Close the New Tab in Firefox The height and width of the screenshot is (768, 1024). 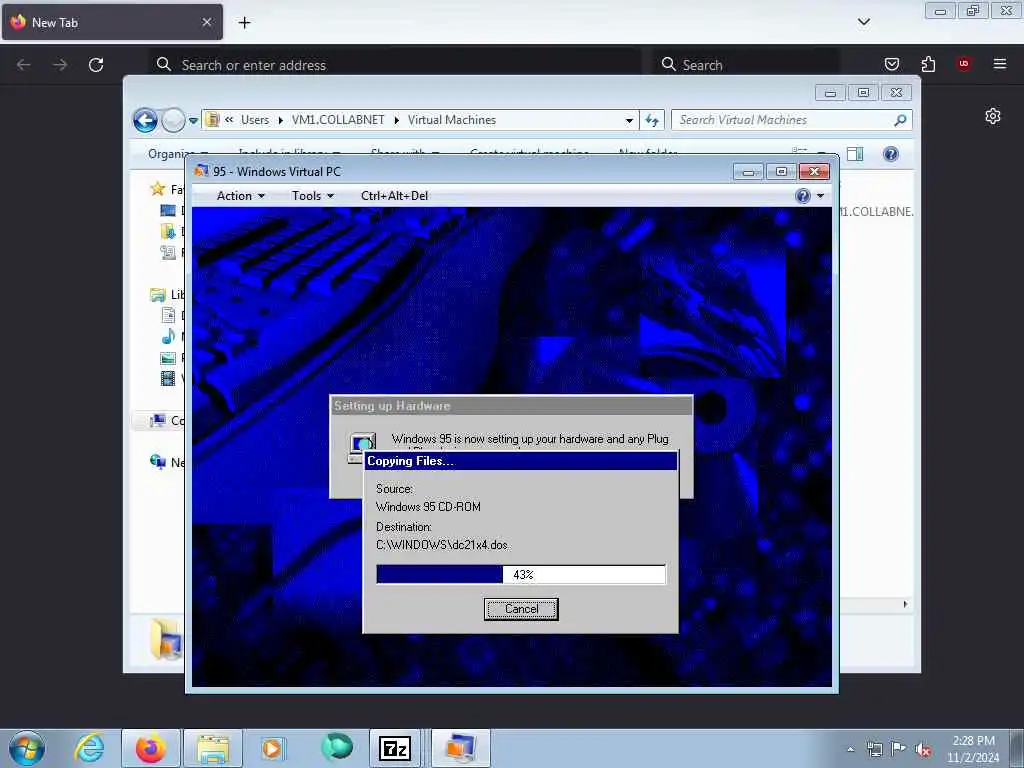point(206,22)
